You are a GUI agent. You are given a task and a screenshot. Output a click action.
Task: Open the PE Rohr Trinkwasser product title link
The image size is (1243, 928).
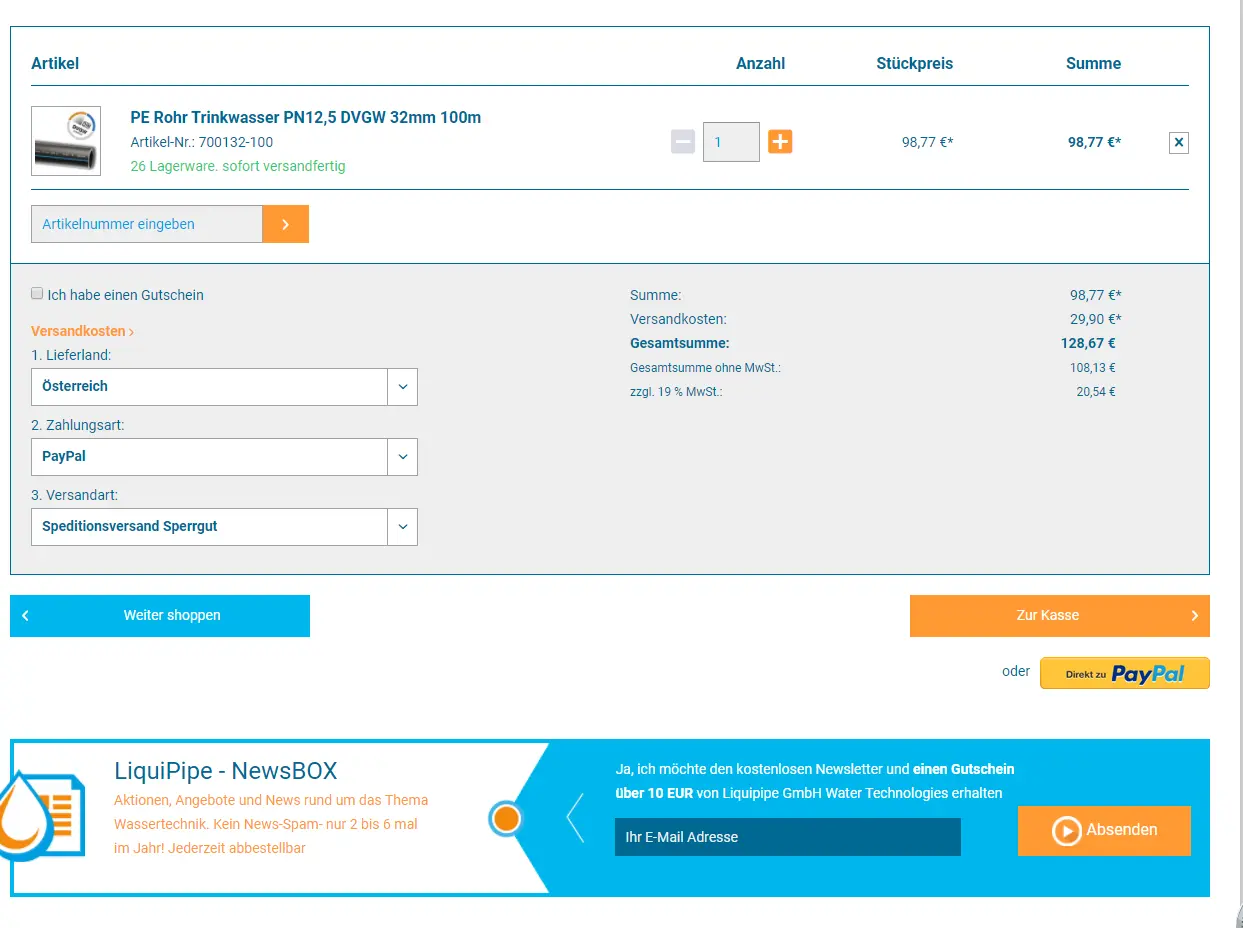coord(305,117)
